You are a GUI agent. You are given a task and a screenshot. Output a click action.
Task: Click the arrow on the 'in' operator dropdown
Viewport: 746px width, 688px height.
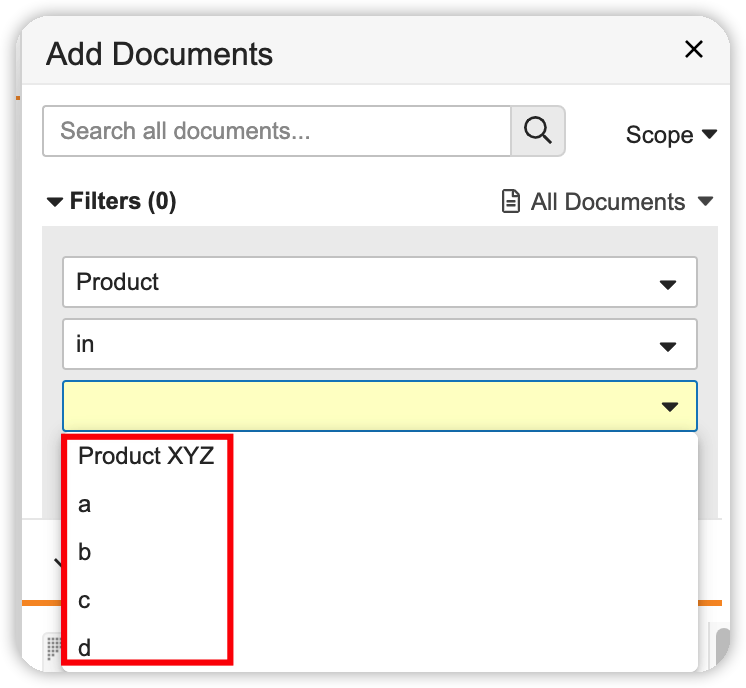click(x=669, y=346)
